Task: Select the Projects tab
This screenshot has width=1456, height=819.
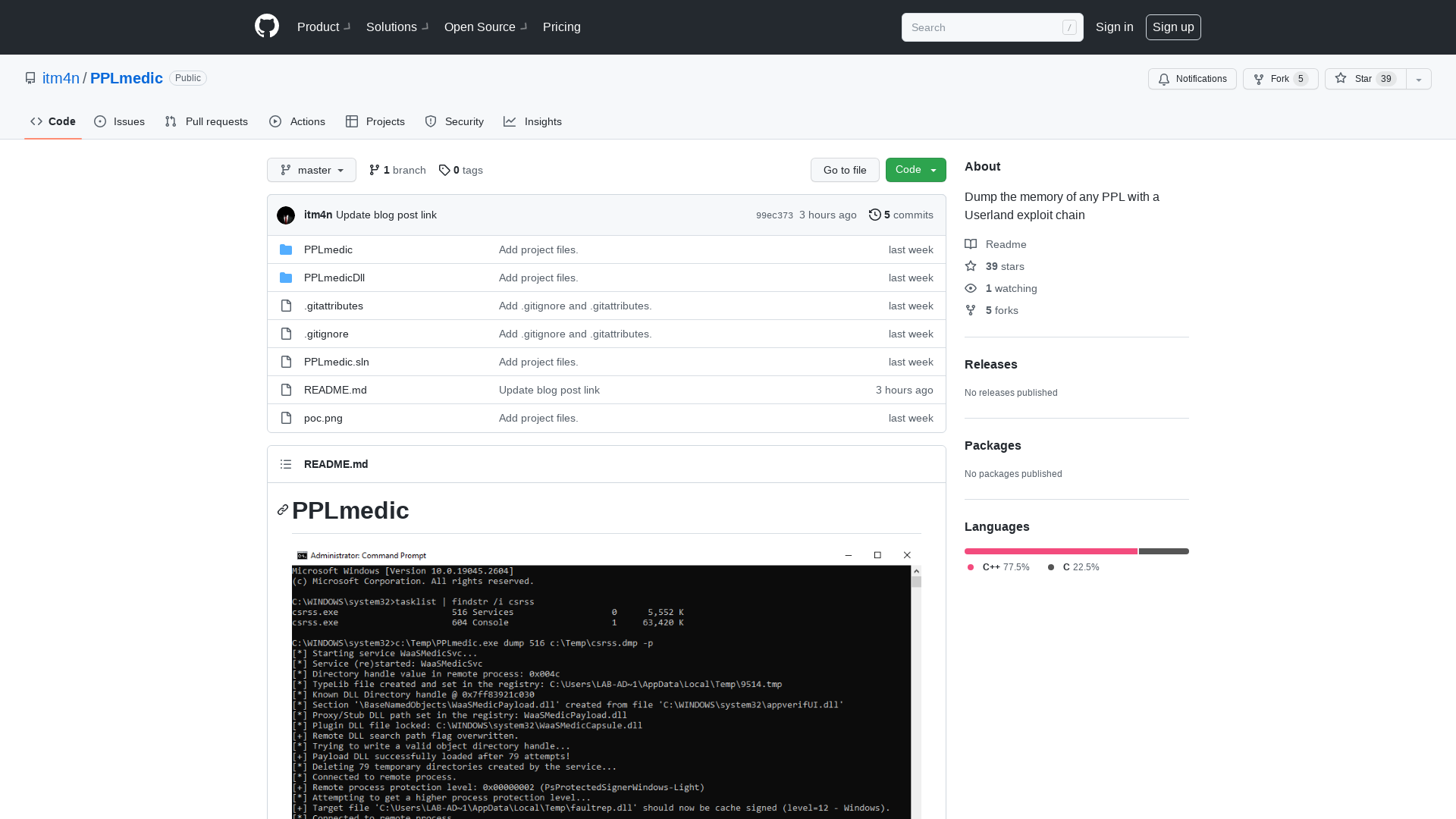Action: coord(375,121)
